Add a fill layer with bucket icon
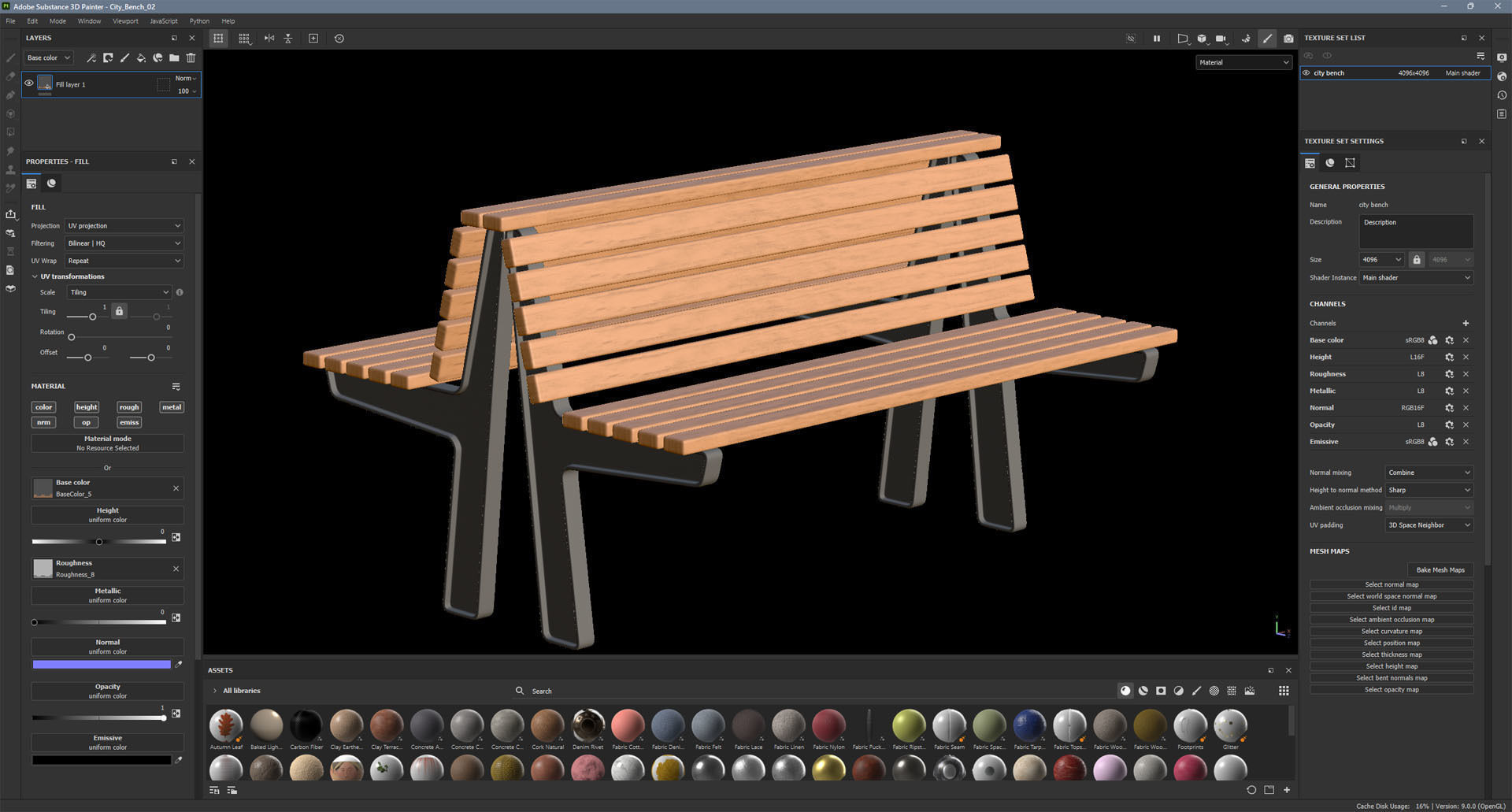This screenshot has height=812, width=1512. [x=141, y=57]
